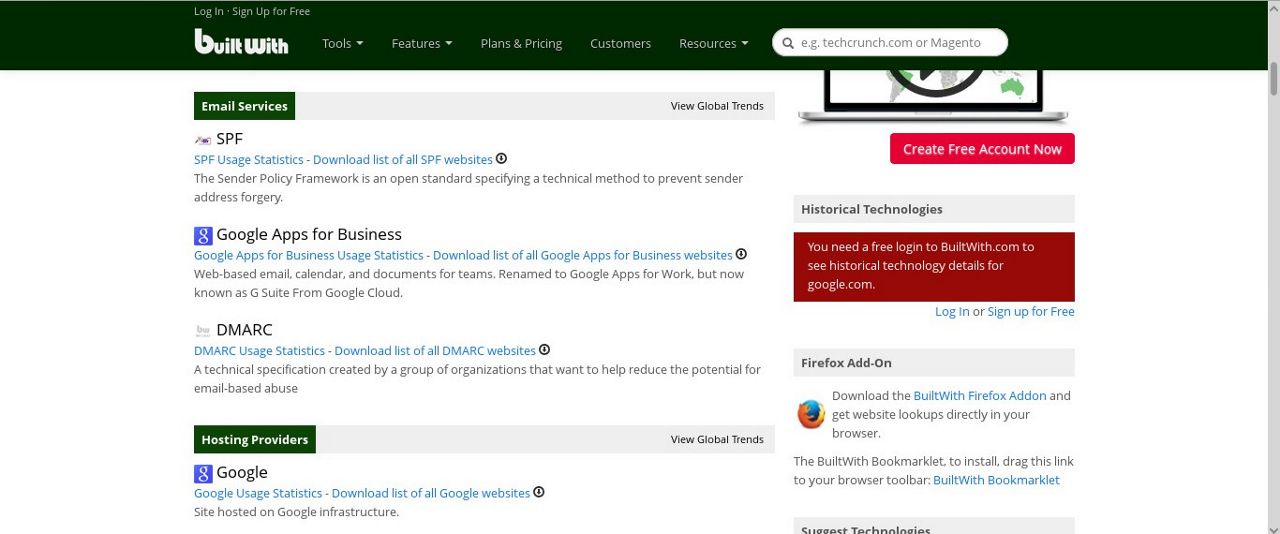
Task: Click the Google Apps for Business heading
Action: coord(309,234)
